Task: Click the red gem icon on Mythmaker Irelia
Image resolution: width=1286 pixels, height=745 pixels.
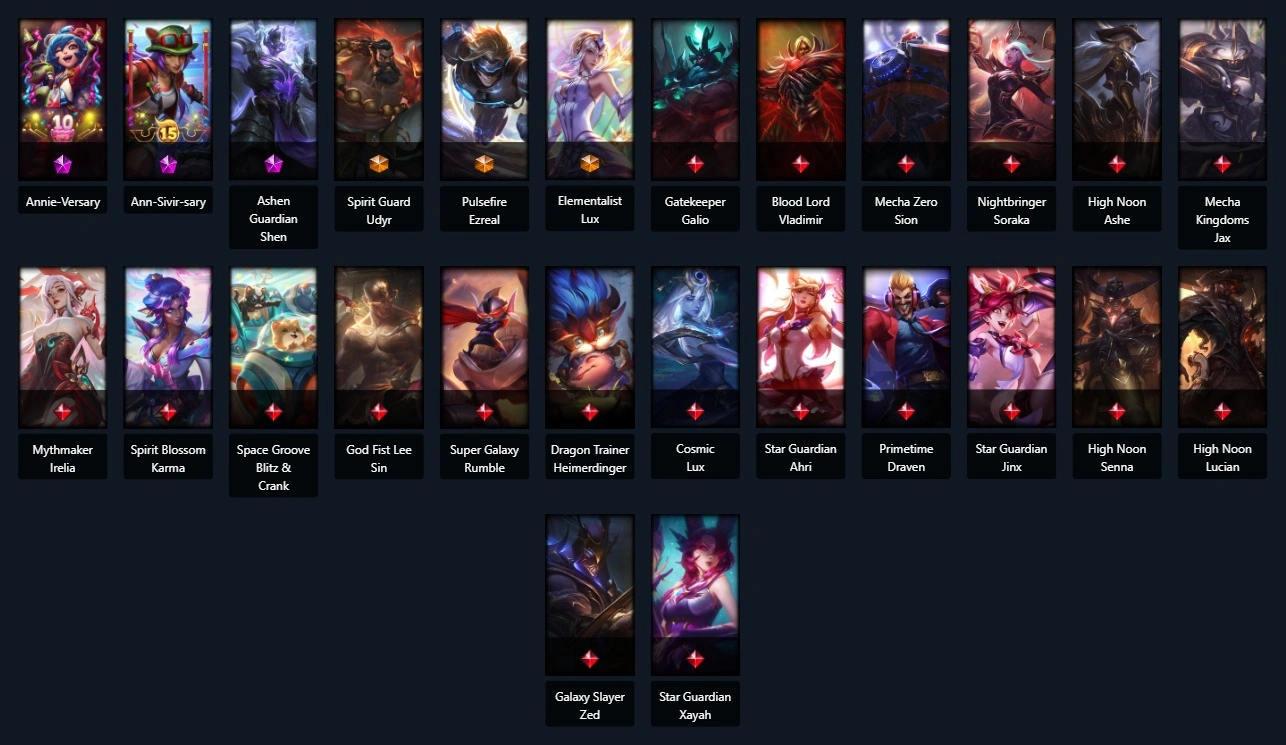Action: point(62,412)
